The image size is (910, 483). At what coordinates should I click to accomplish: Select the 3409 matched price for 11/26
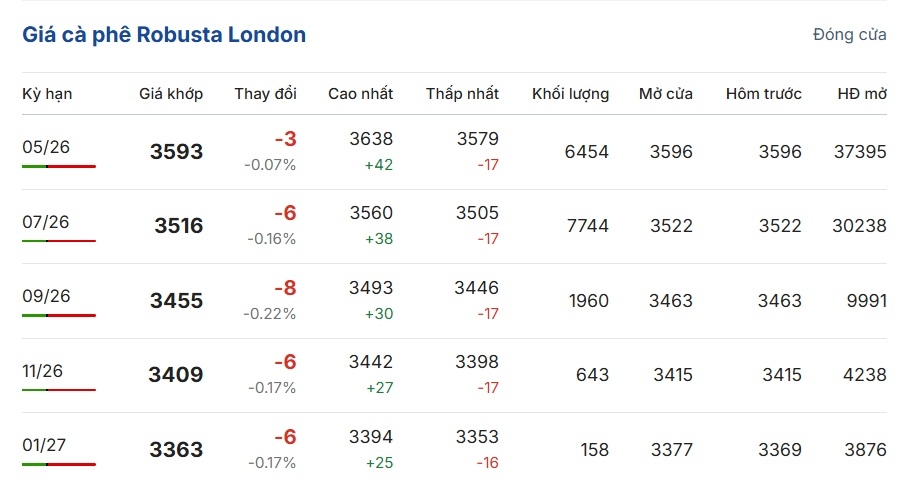176,375
